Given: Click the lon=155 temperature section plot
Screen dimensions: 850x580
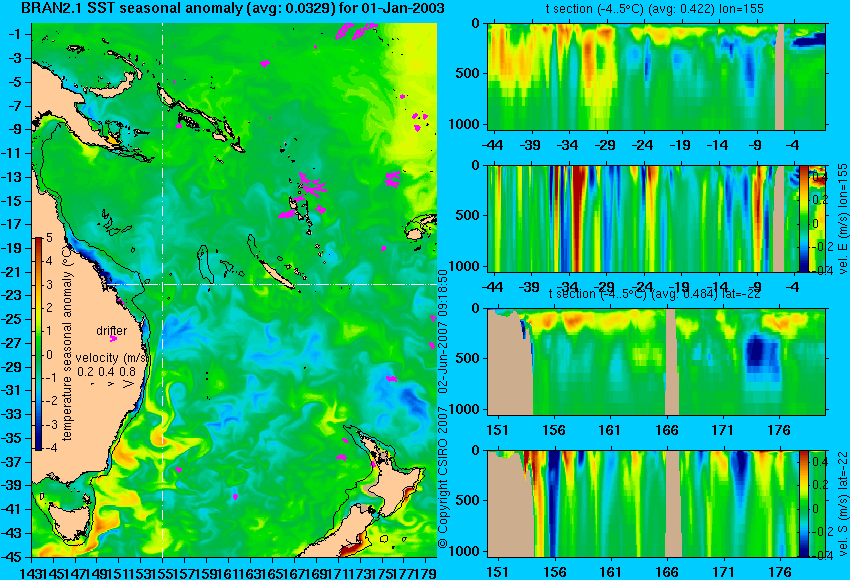Looking at the screenshot, I should click(x=656, y=76).
